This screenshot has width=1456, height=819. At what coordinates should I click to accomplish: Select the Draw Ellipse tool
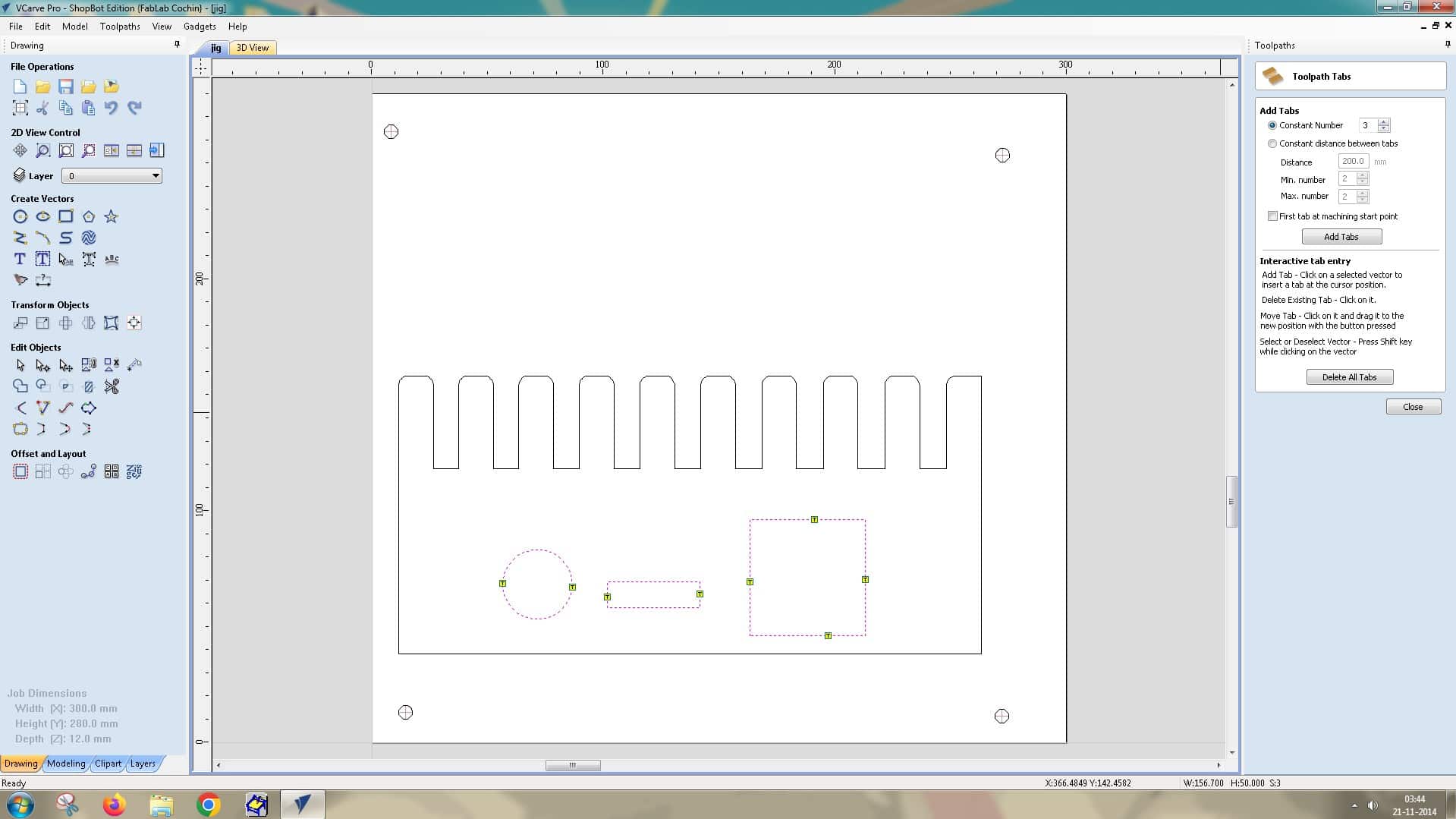click(x=43, y=216)
